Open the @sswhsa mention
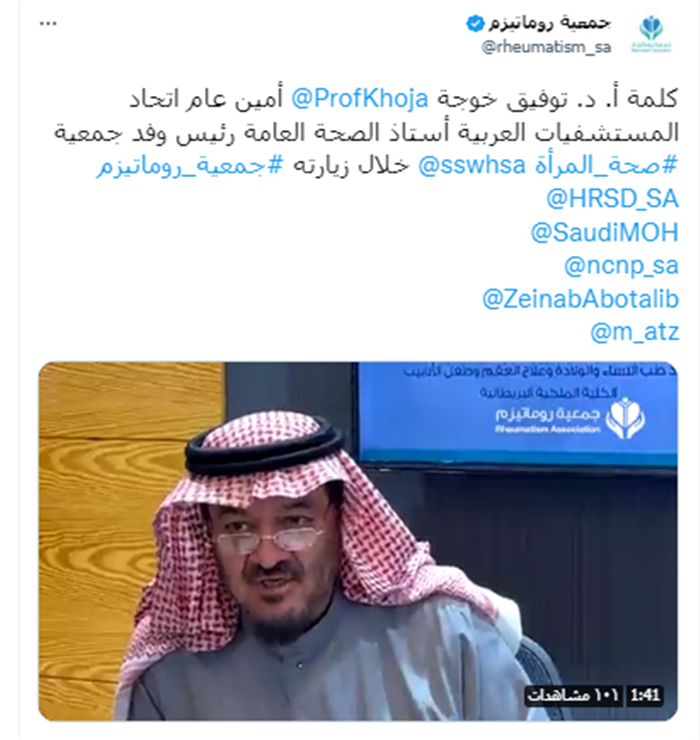This screenshot has height=740, width=700. click(472, 165)
